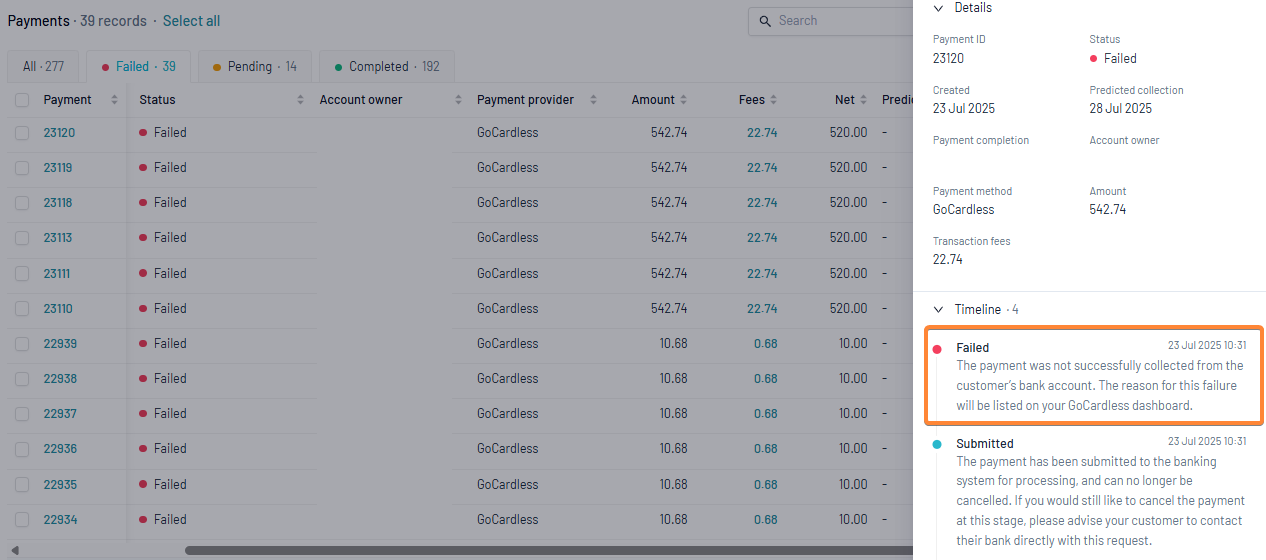Click the search magnifier icon
Screen dimensions: 1266x560
(766, 21)
